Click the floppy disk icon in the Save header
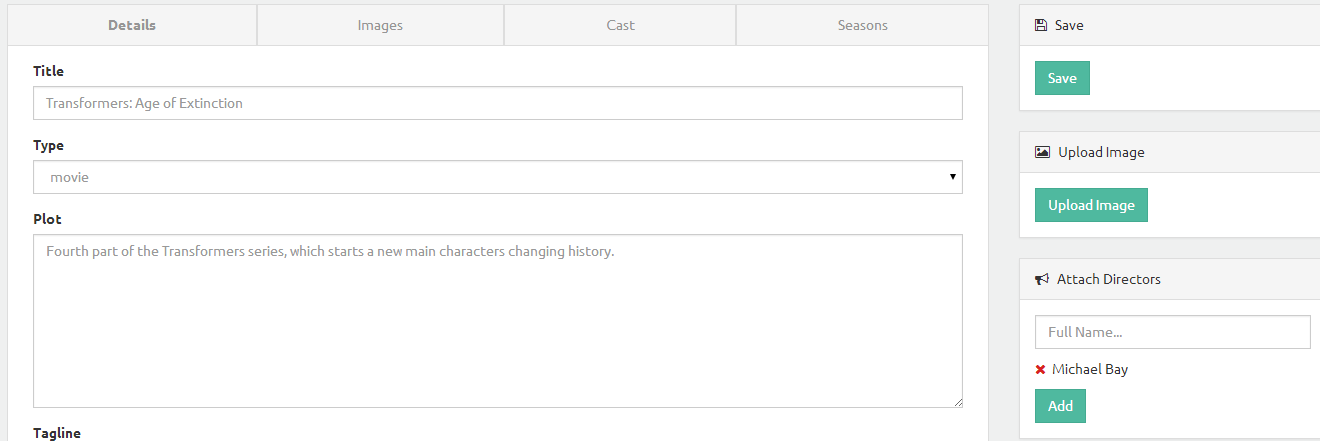The image size is (1320, 441). coord(1041,25)
